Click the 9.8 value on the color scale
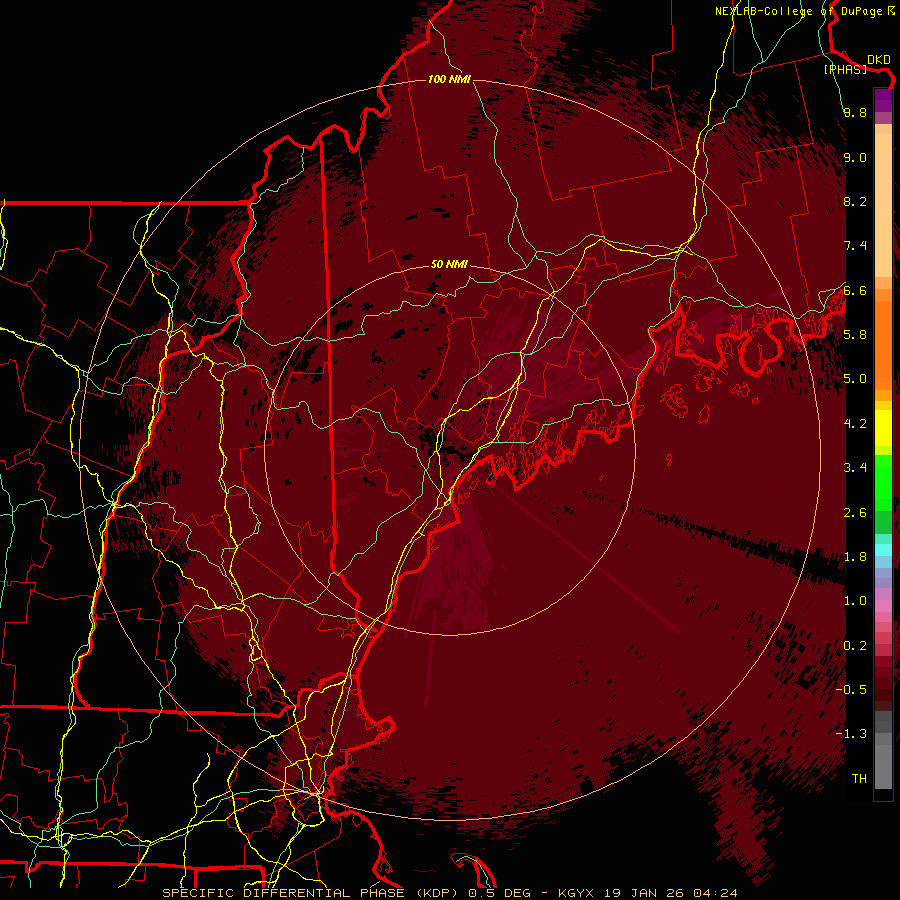900x900 pixels. pos(855,113)
